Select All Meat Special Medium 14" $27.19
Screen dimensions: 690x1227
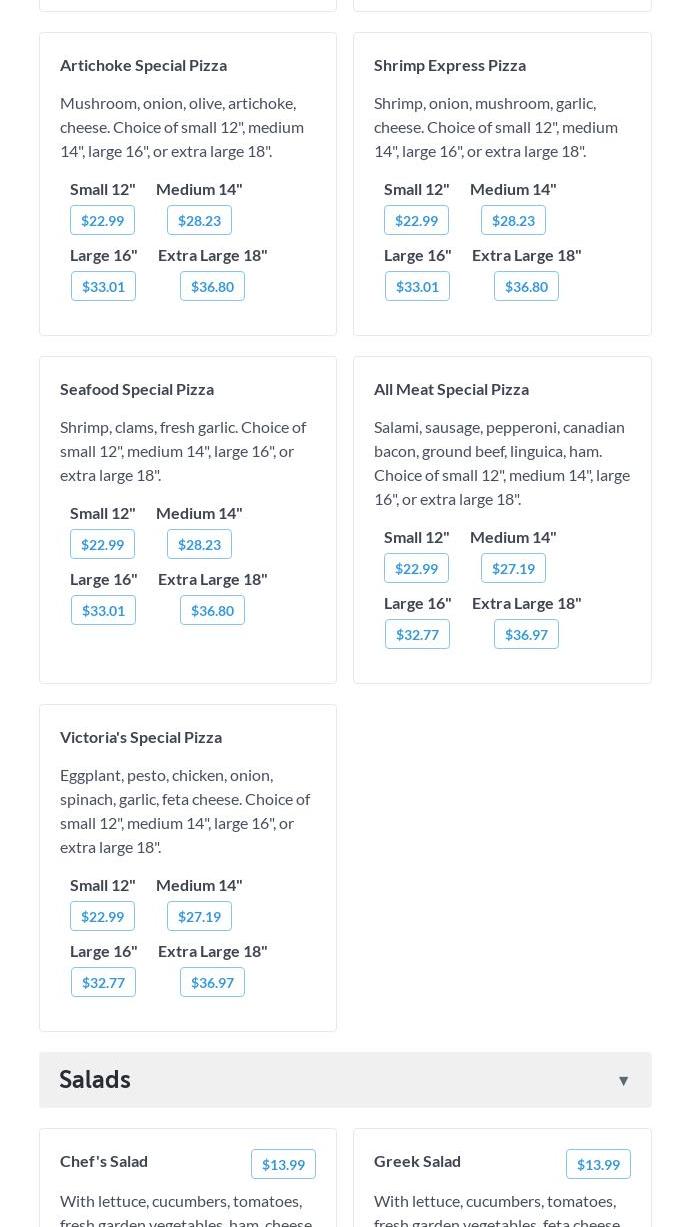click(x=513, y=568)
